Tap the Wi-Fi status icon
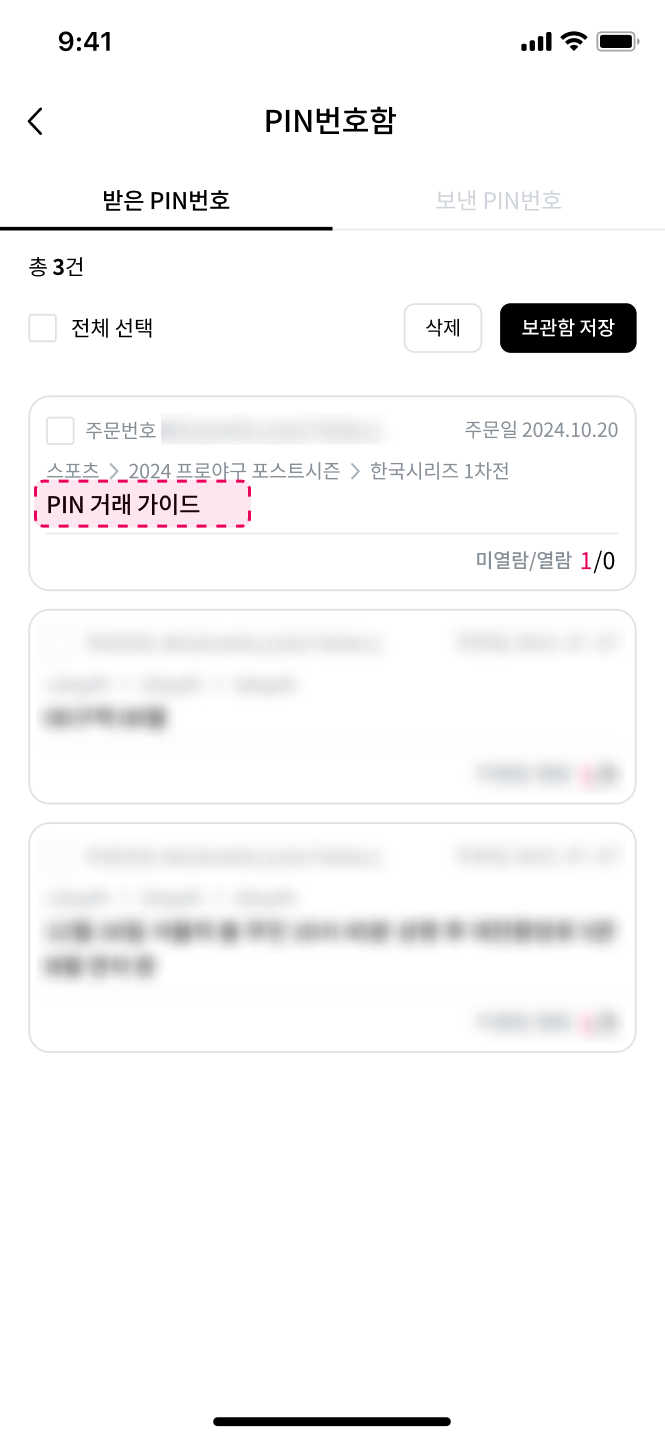 coord(573,41)
